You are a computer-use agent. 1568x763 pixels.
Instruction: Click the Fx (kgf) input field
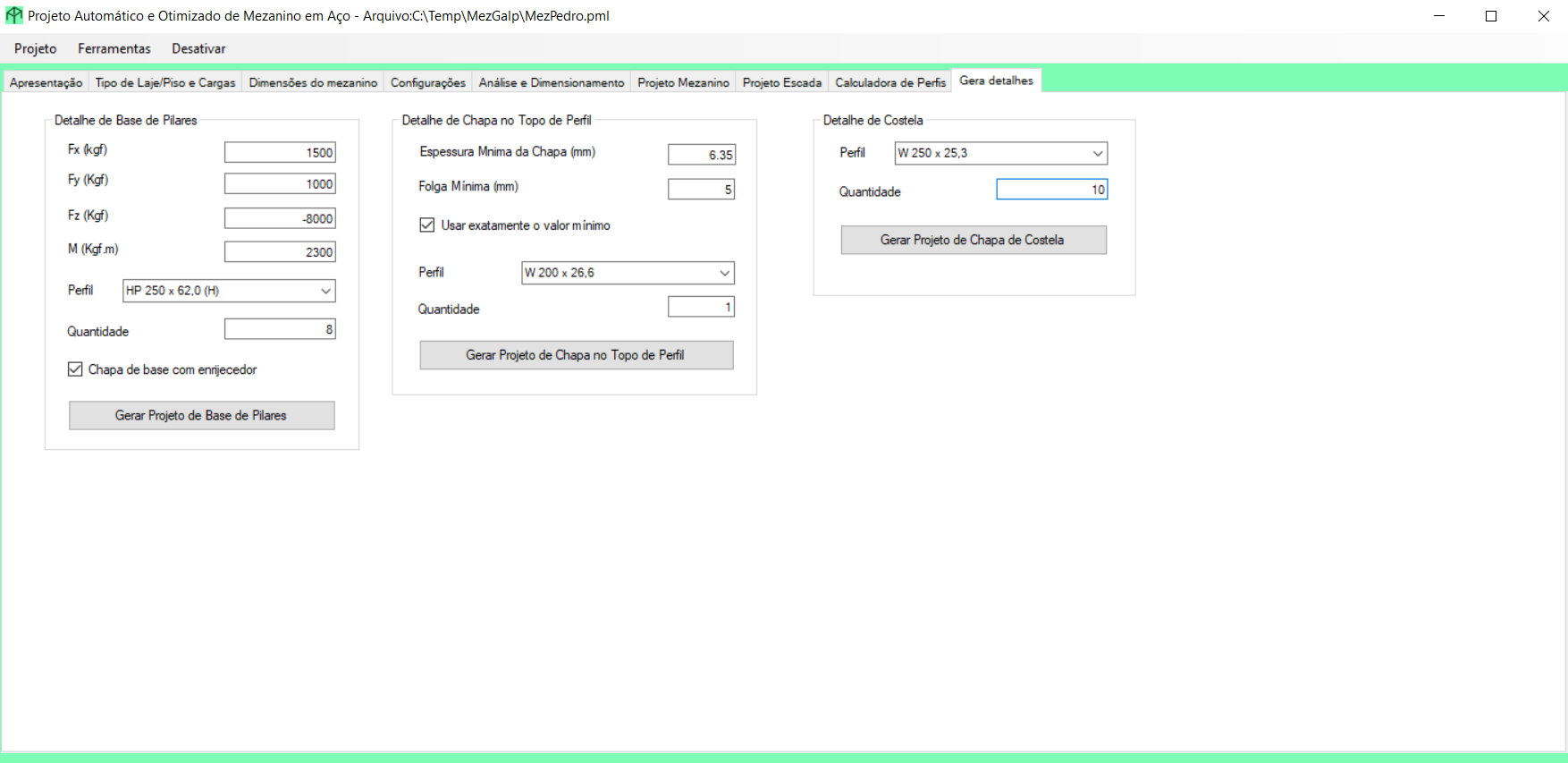click(x=280, y=153)
